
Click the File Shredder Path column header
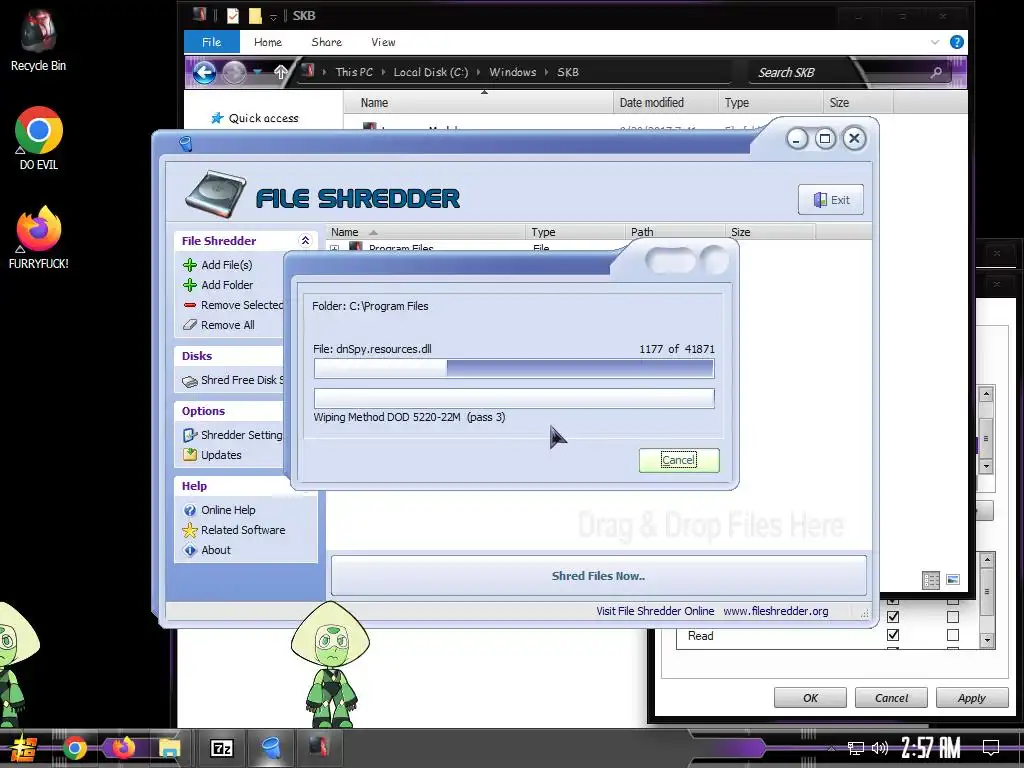point(675,232)
